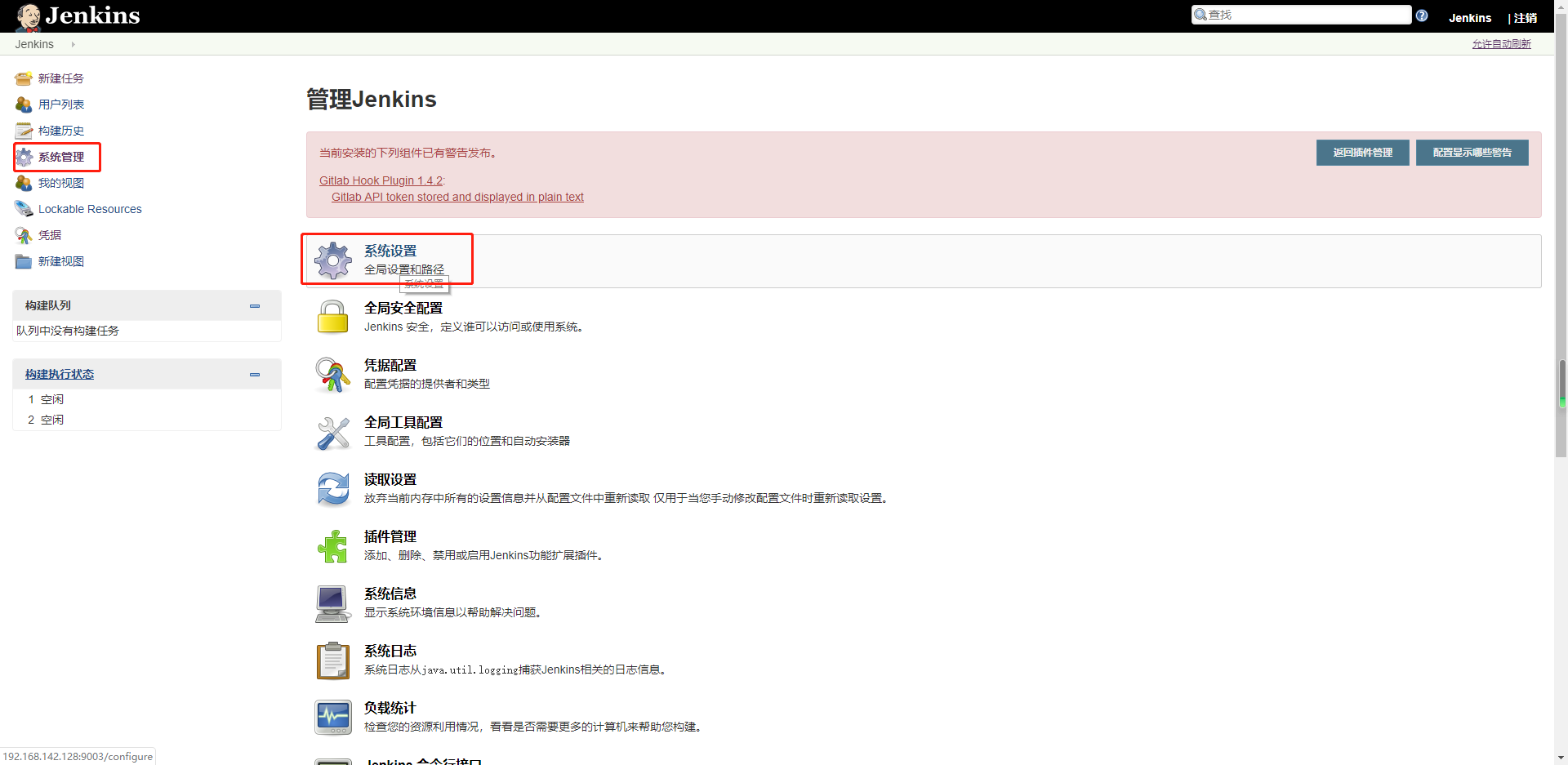The width and height of the screenshot is (1568, 765).
Task: Click the 用户列表 people icon
Action: pos(24,105)
